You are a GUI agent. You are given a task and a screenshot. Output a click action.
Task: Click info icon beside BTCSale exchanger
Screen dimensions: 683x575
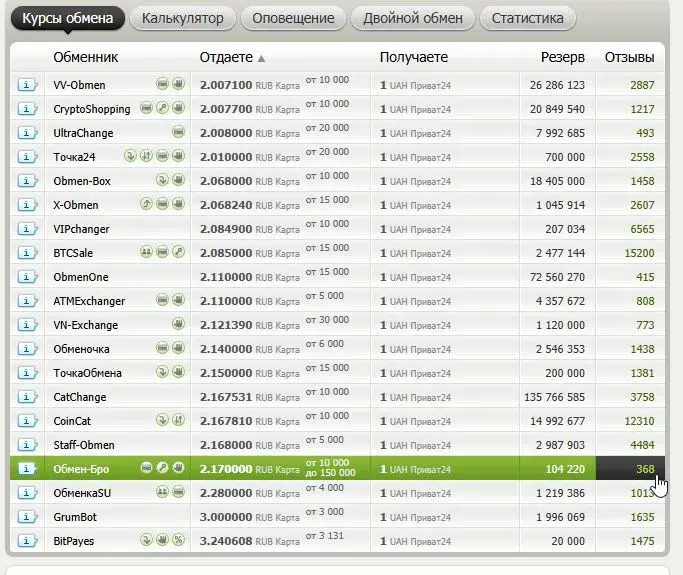(27, 253)
